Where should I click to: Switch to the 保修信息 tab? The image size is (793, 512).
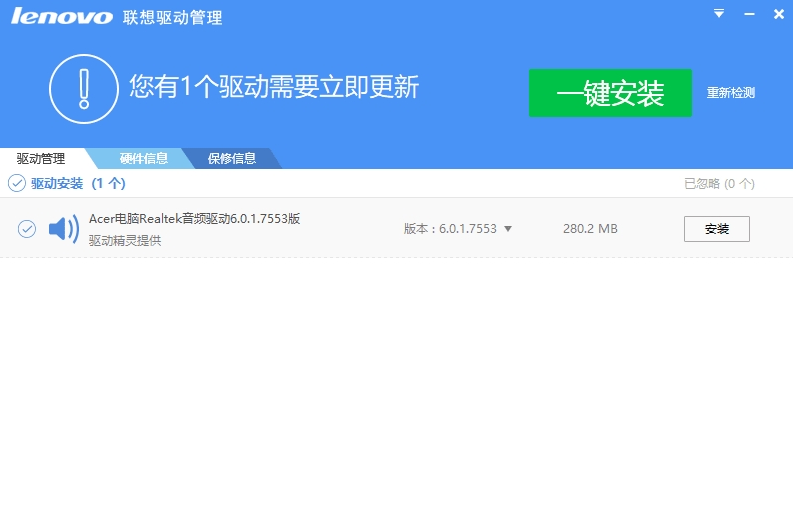(x=232, y=159)
